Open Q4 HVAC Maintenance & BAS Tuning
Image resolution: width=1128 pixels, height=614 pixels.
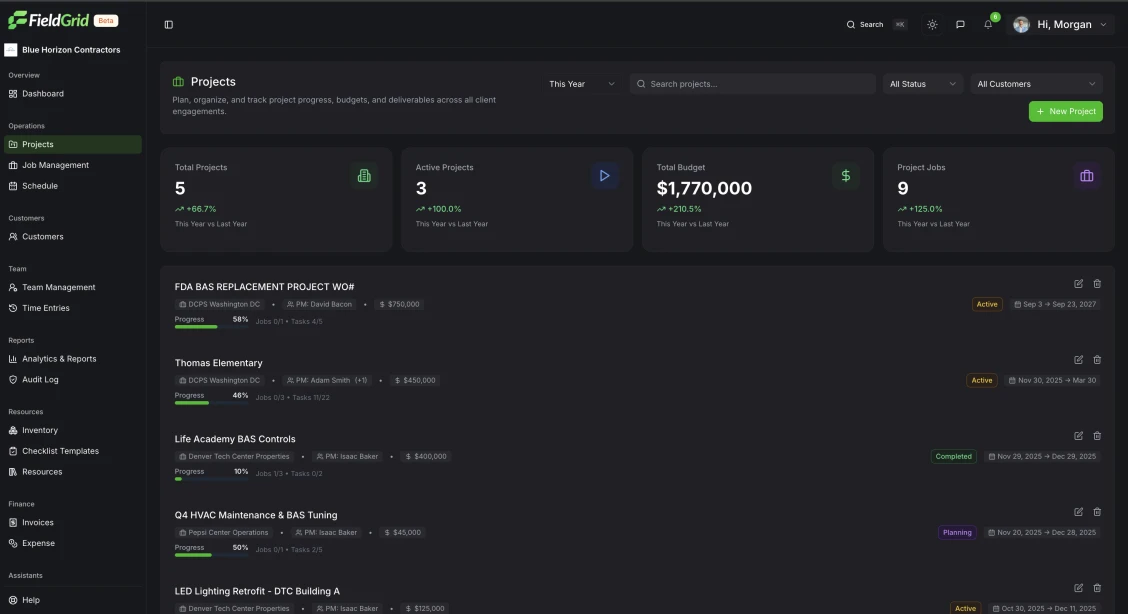[255, 516]
